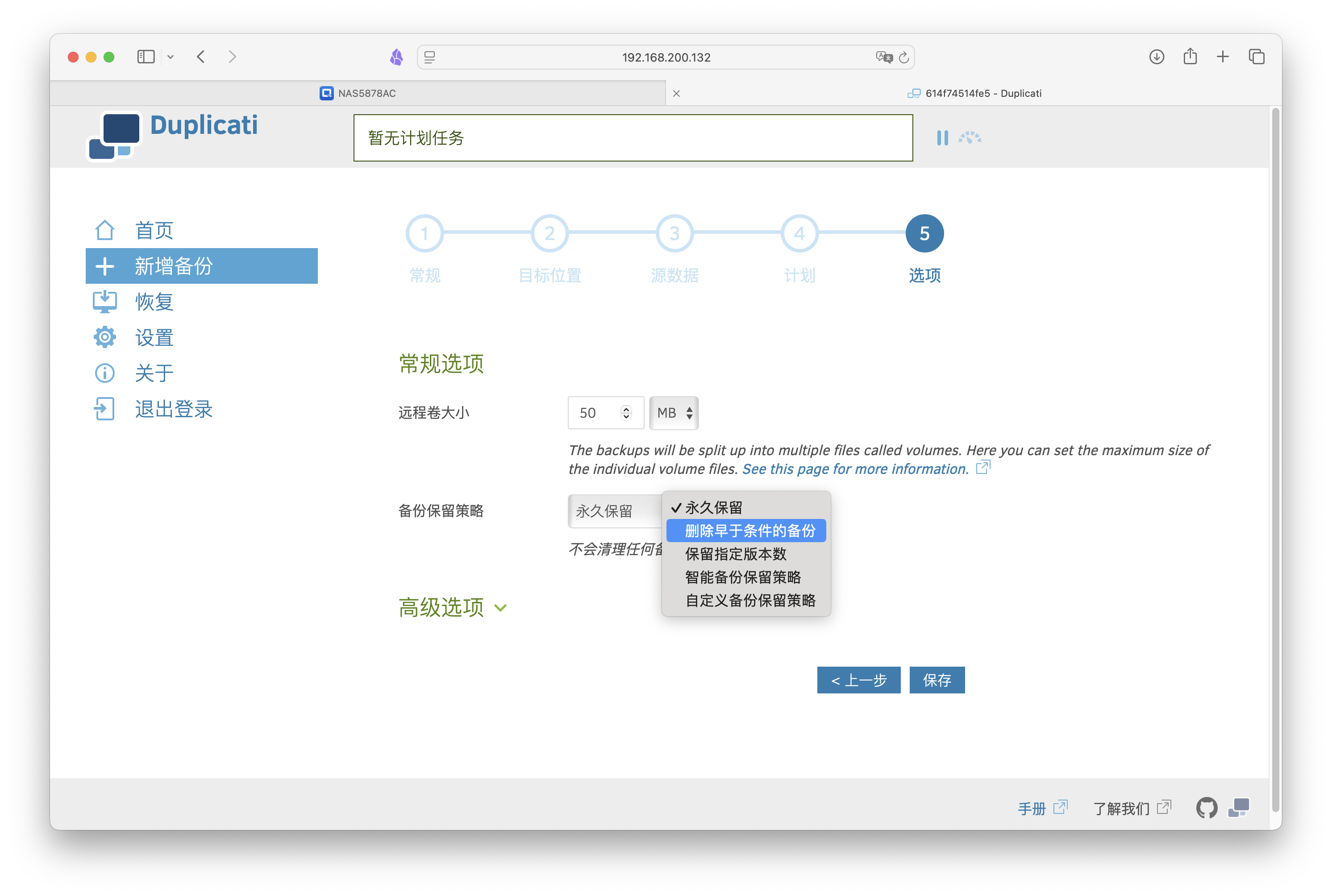Click the address bar showing 192.168.200.132
The width and height of the screenshot is (1332, 896).
point(666,57)
